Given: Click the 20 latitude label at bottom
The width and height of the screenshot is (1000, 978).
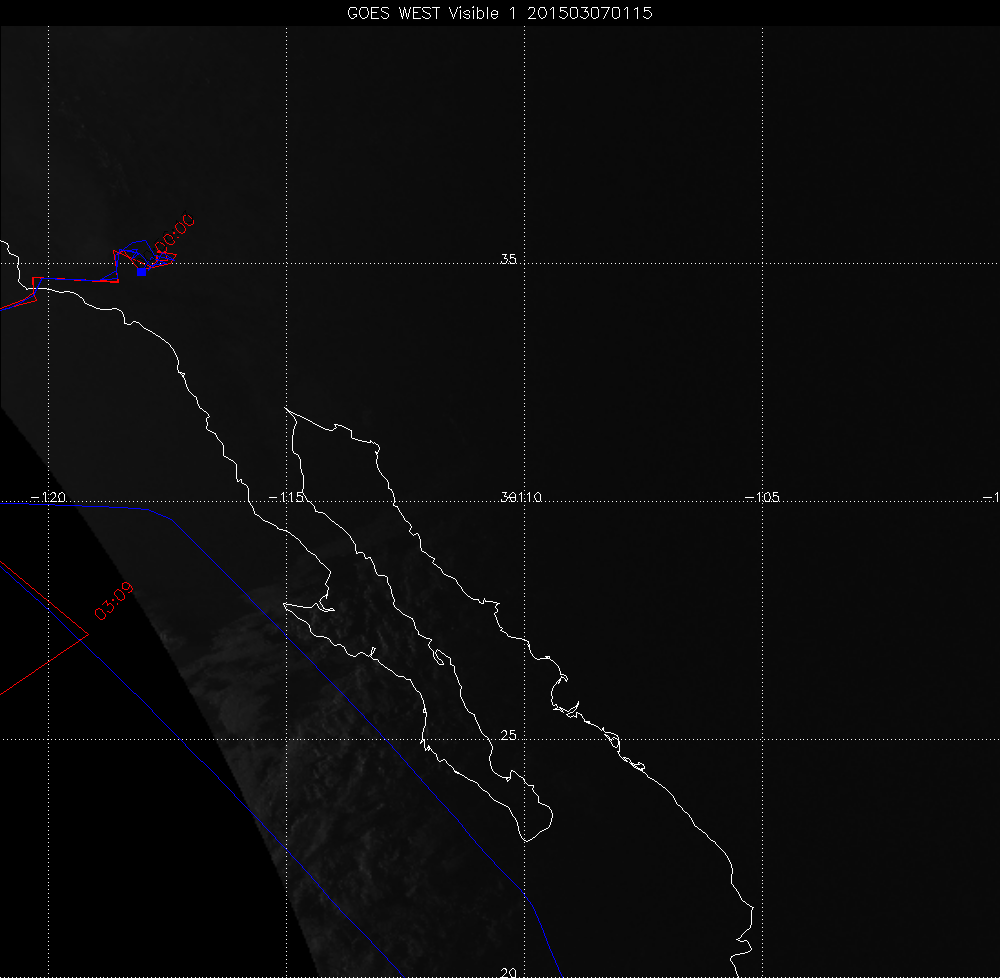Looking at the screenshot, I should (508, 972).
